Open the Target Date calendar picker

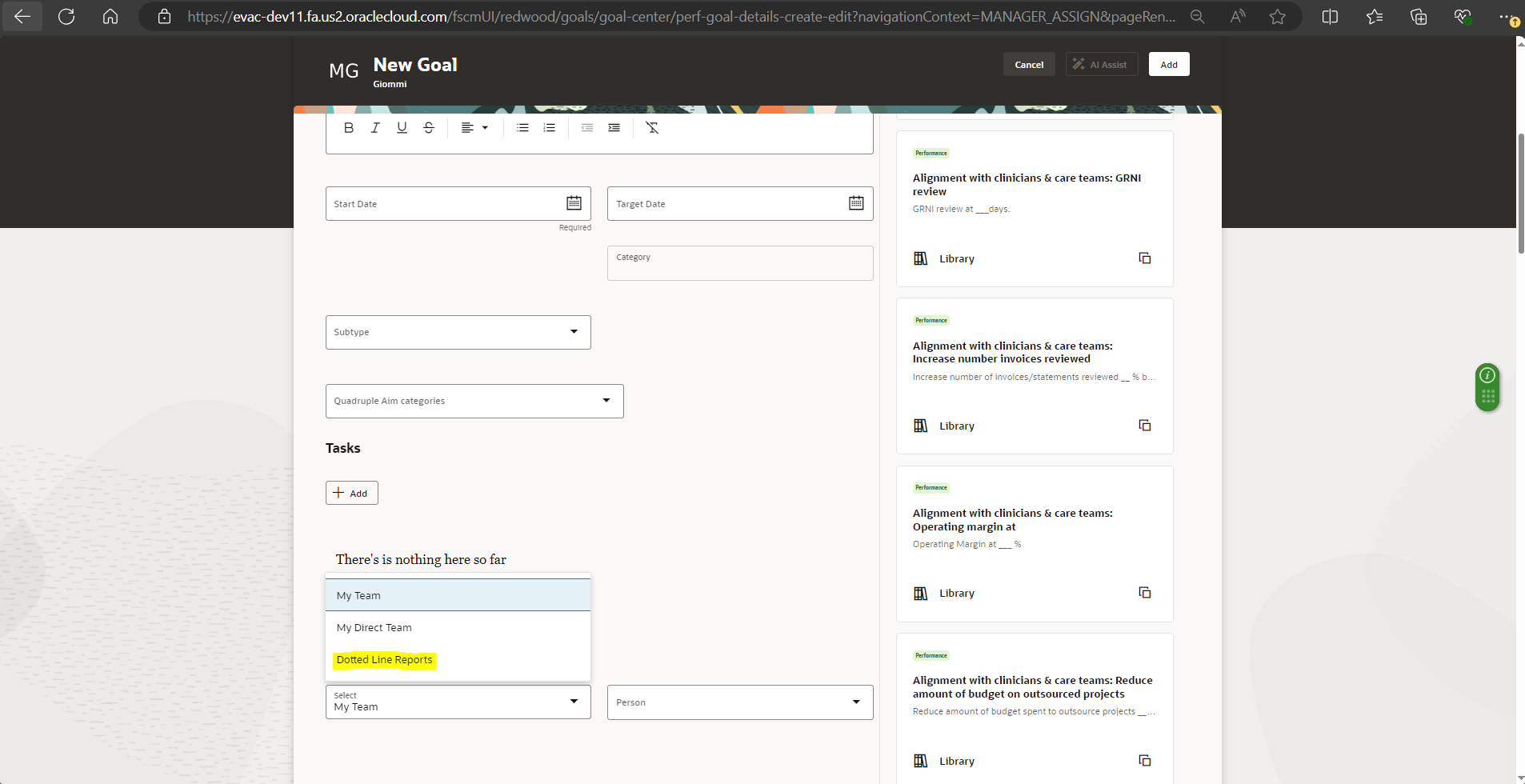tap(856, 203)
